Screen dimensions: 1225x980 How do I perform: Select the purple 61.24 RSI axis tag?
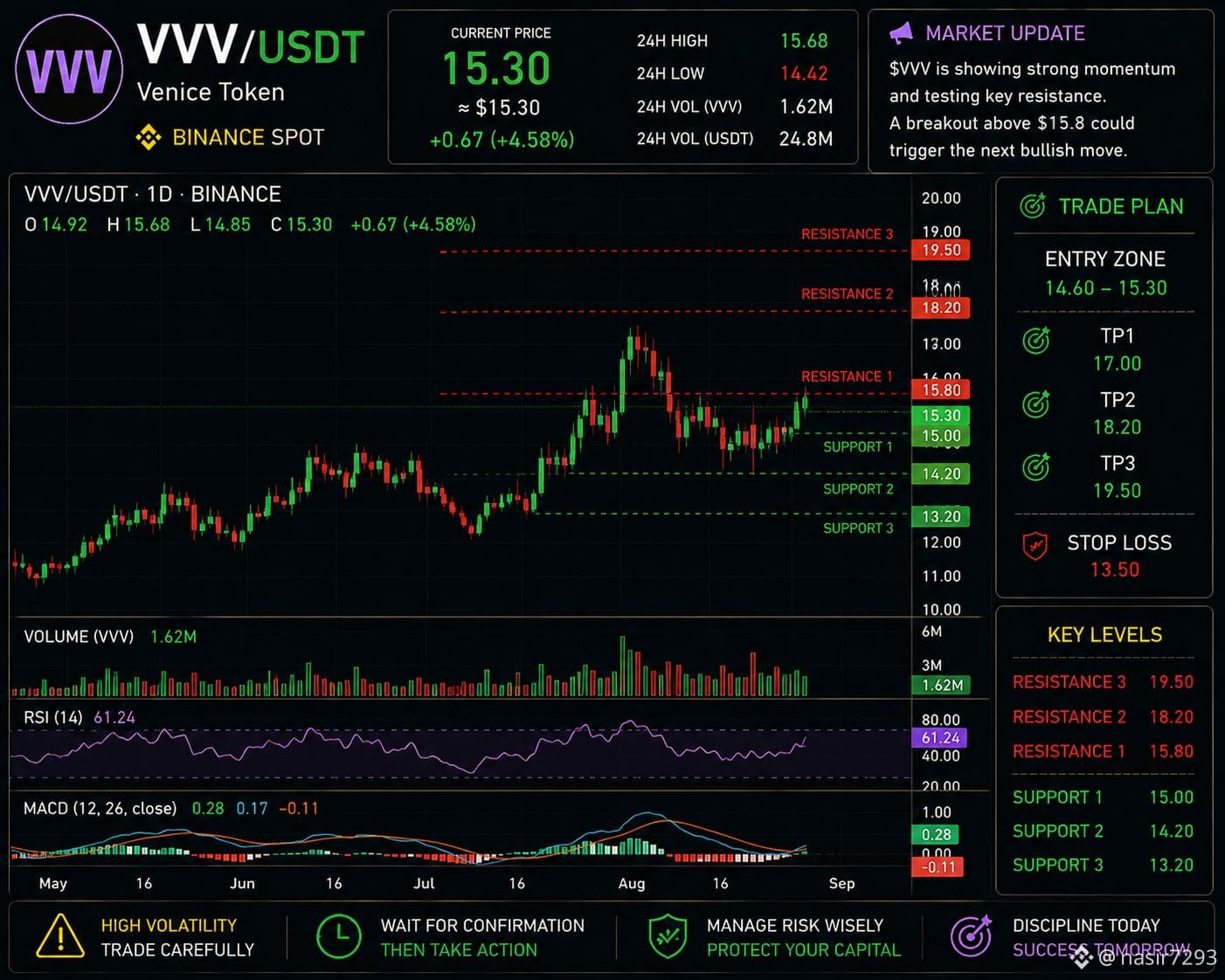(940, 738)
